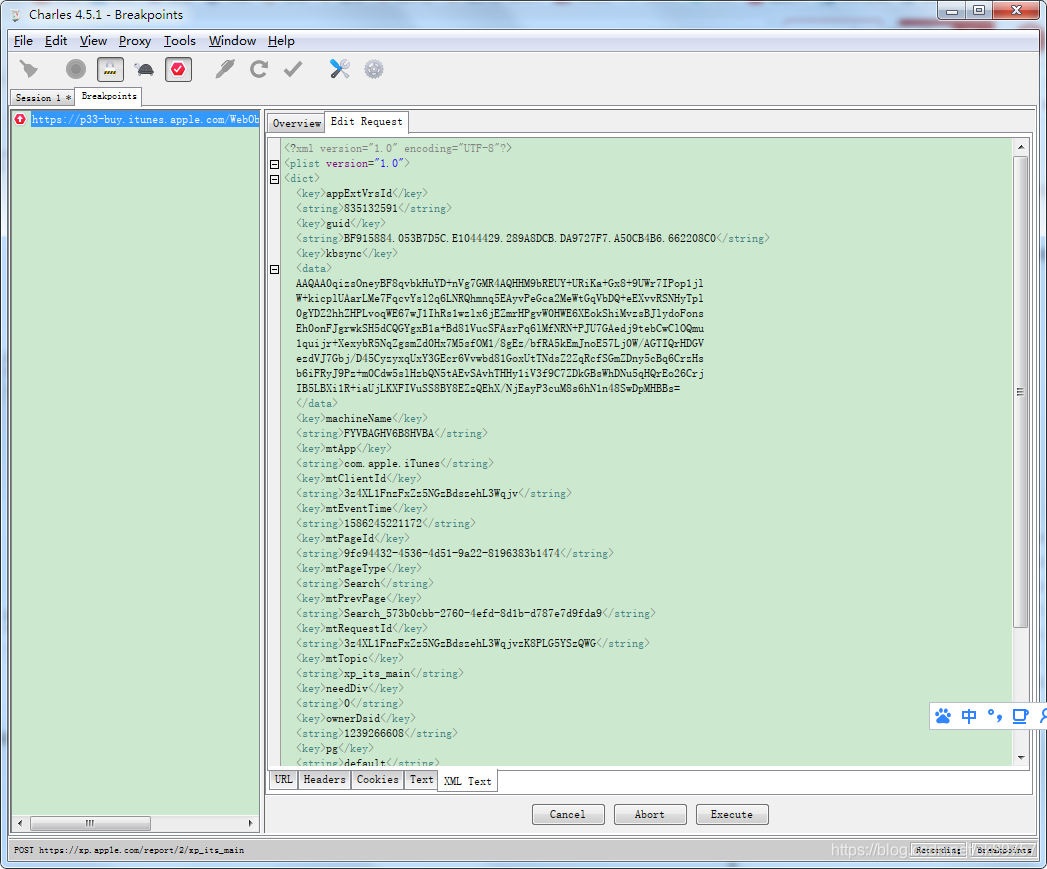This screenshot has width=1047, height=869.
Task: Click red breakpoint icon beside itunes URL
Action: coord(20,119)
